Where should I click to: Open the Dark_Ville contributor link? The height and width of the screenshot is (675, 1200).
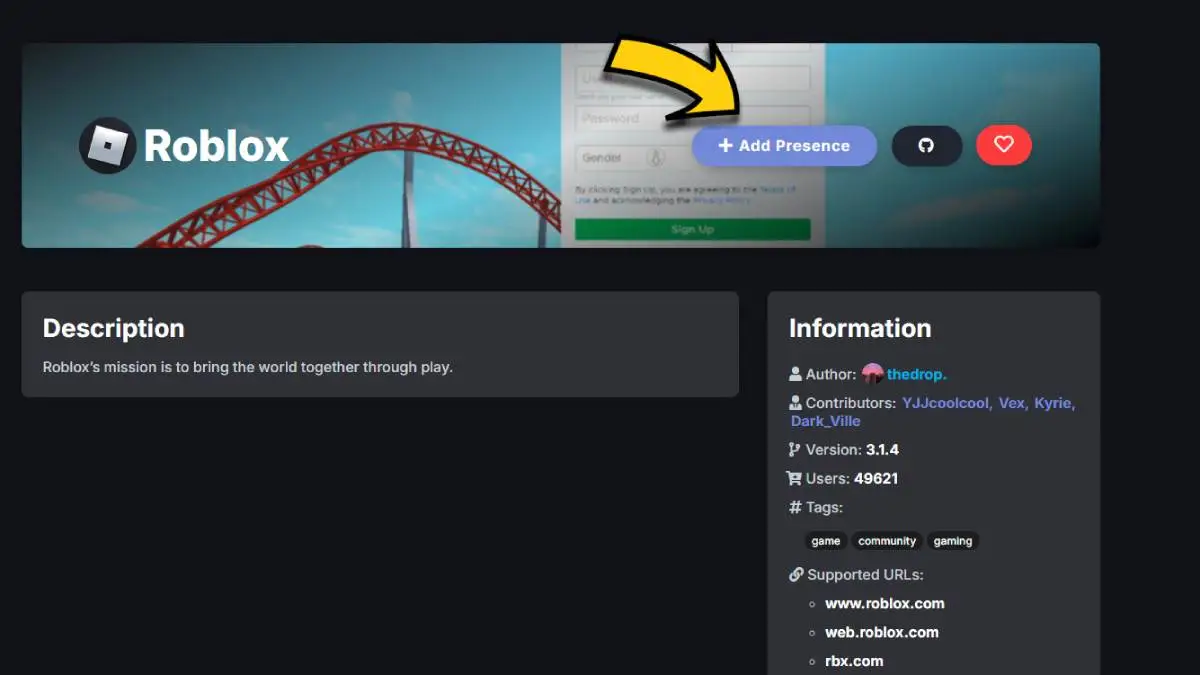click(x=825, y=421)
